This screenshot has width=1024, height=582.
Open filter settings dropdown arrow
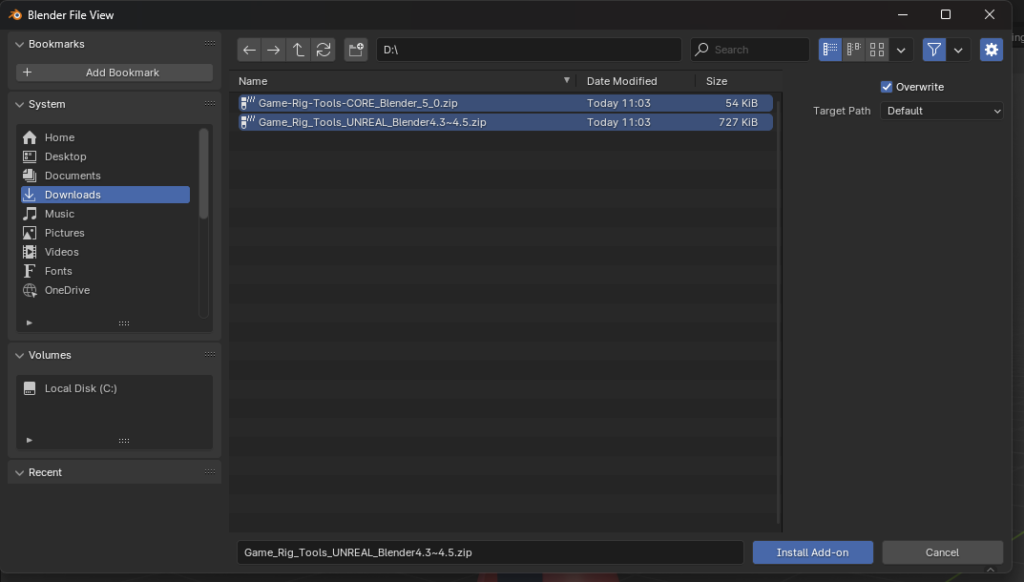[959, 50]
